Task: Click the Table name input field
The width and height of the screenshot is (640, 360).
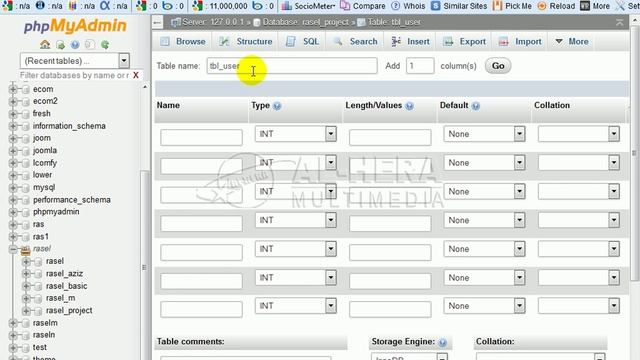Action: tap(292, 66)
